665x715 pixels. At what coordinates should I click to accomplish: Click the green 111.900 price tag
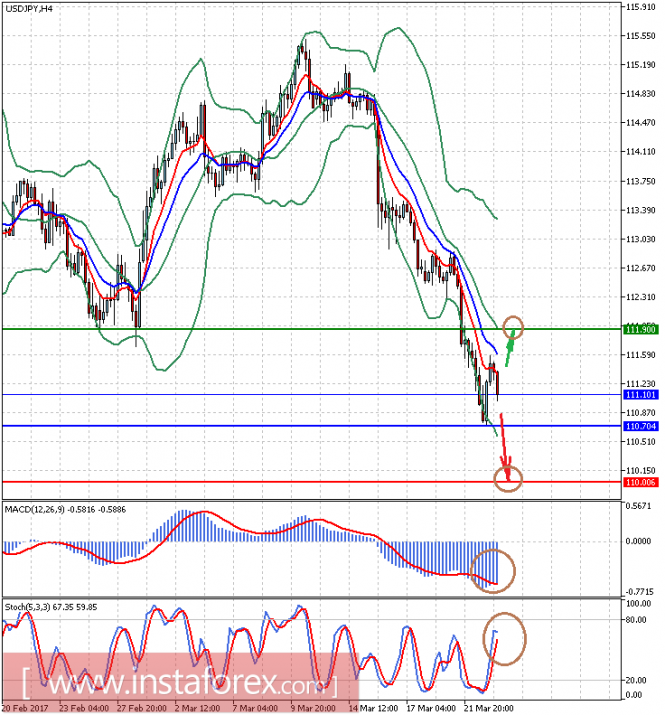tap(639, 329)
